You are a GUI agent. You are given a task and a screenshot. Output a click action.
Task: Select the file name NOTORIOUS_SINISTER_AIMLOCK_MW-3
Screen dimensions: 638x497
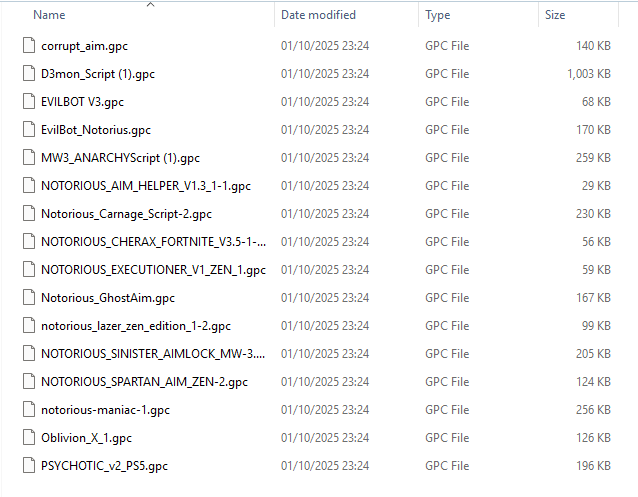click(153, 354)
